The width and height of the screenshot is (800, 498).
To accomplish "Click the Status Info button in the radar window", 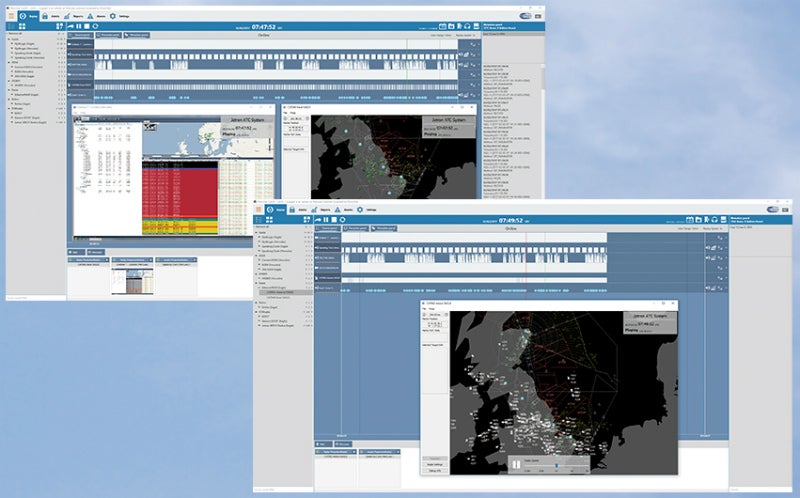I will (x=437, y=471).
